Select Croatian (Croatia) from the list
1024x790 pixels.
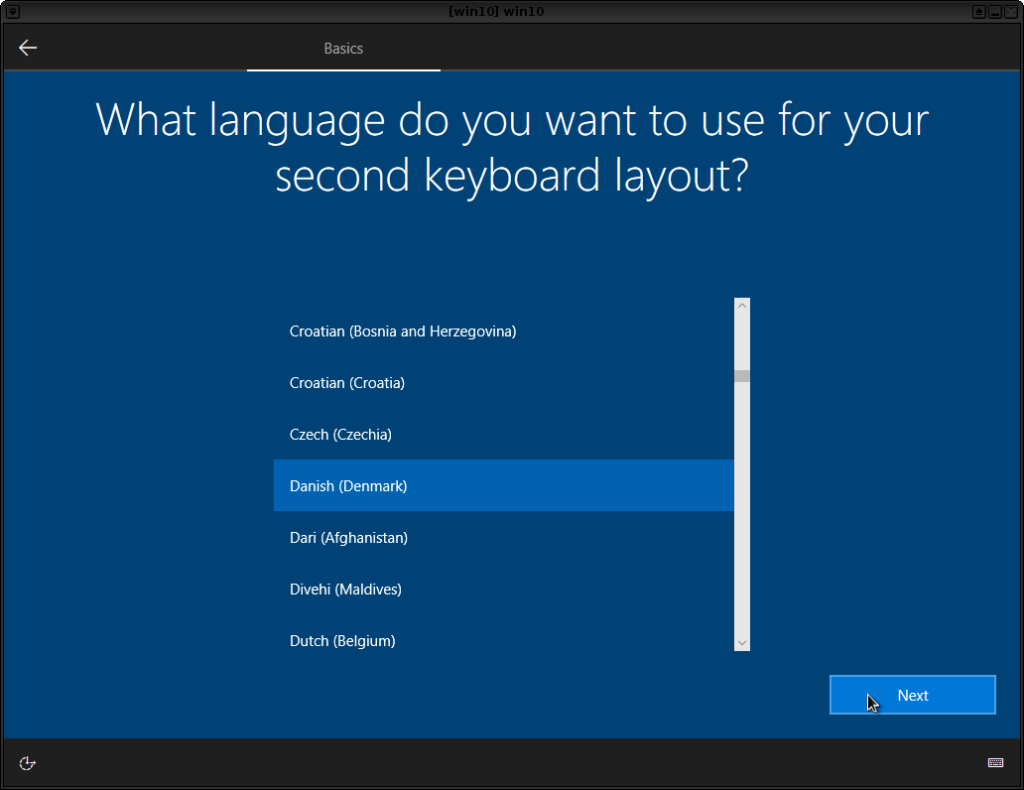pyautogui.click(x=504, y=383)
